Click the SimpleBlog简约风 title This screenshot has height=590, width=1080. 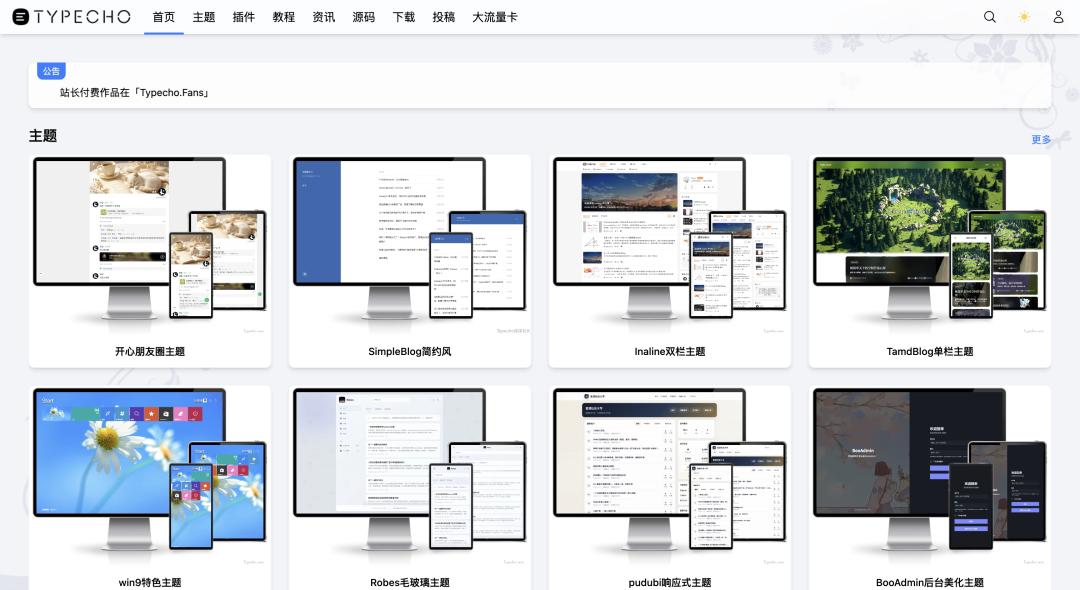(x=410, y=351)
